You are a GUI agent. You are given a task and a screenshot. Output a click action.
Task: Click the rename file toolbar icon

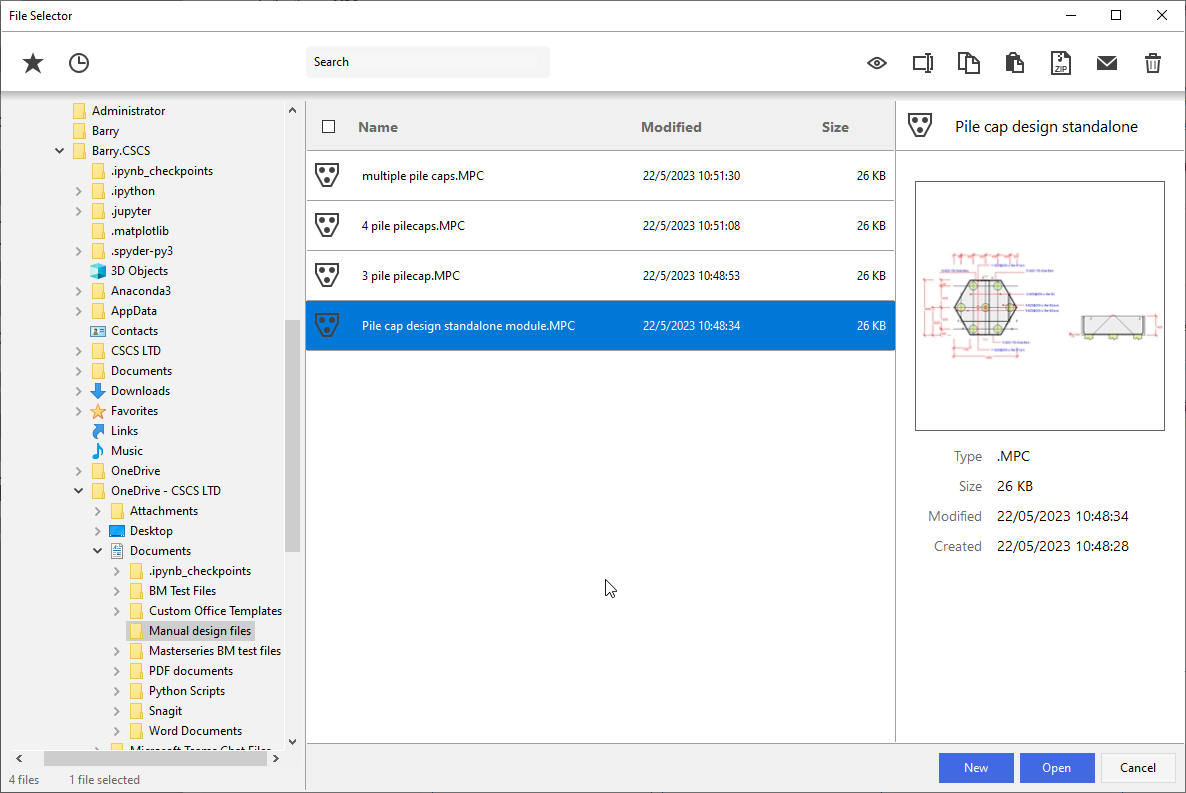pyautogui.click(x=923, y=63)
